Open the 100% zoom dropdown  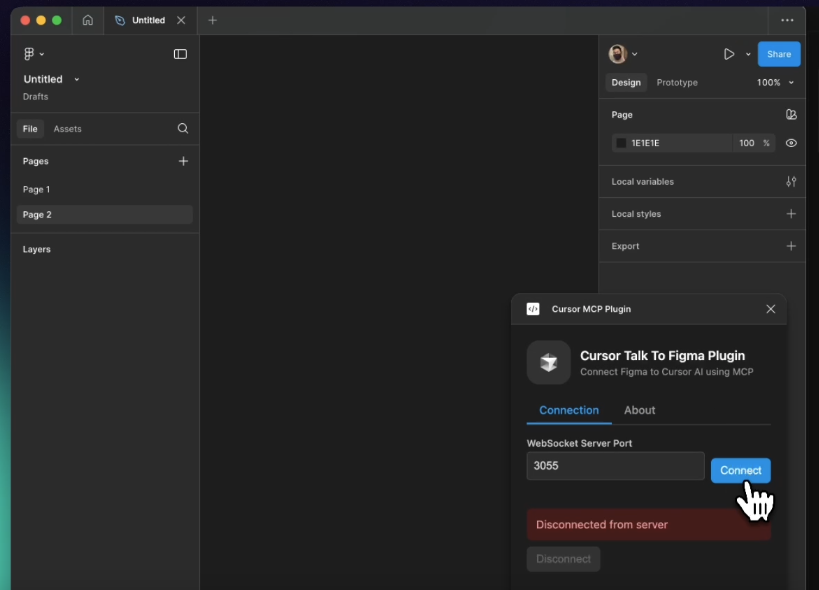pos(775,82)
